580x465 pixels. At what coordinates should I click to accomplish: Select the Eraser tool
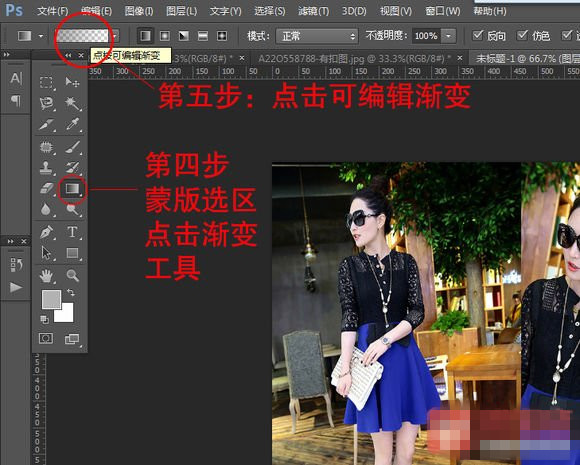pyautogui.click(x=46, y=189)
